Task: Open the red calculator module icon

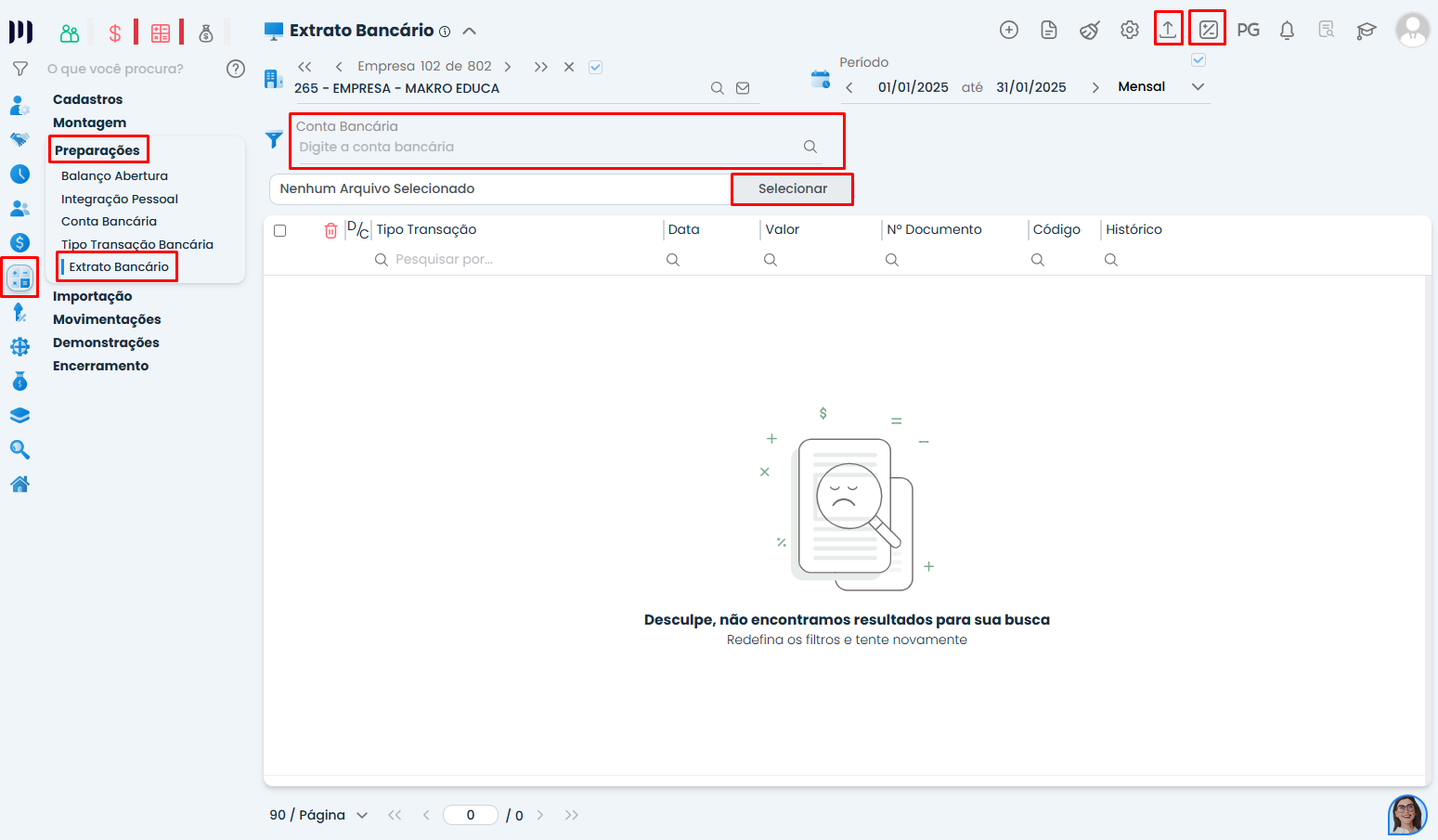Action: 161,33
